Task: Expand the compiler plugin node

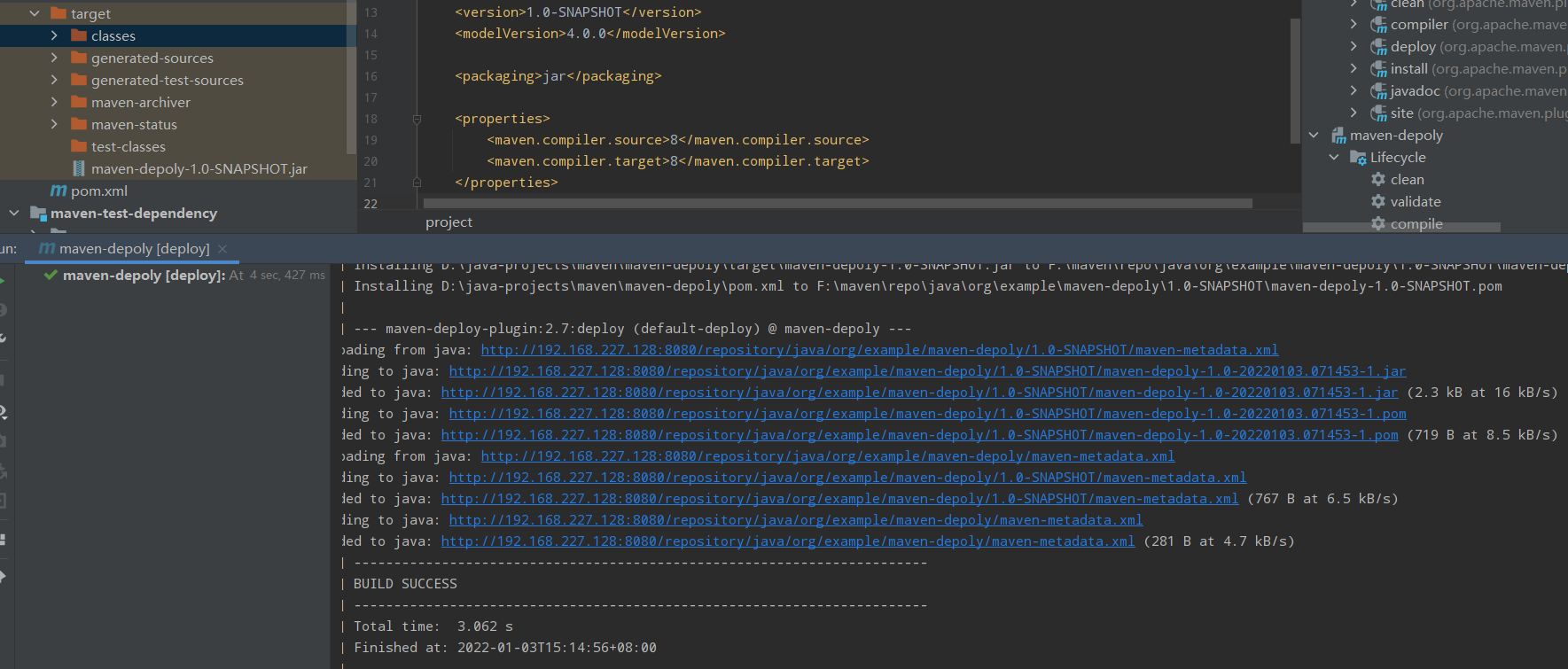Action: 1353,25
